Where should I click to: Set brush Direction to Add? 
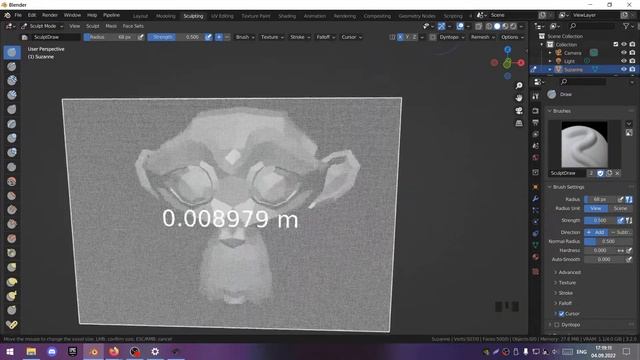tap(596, 232)
